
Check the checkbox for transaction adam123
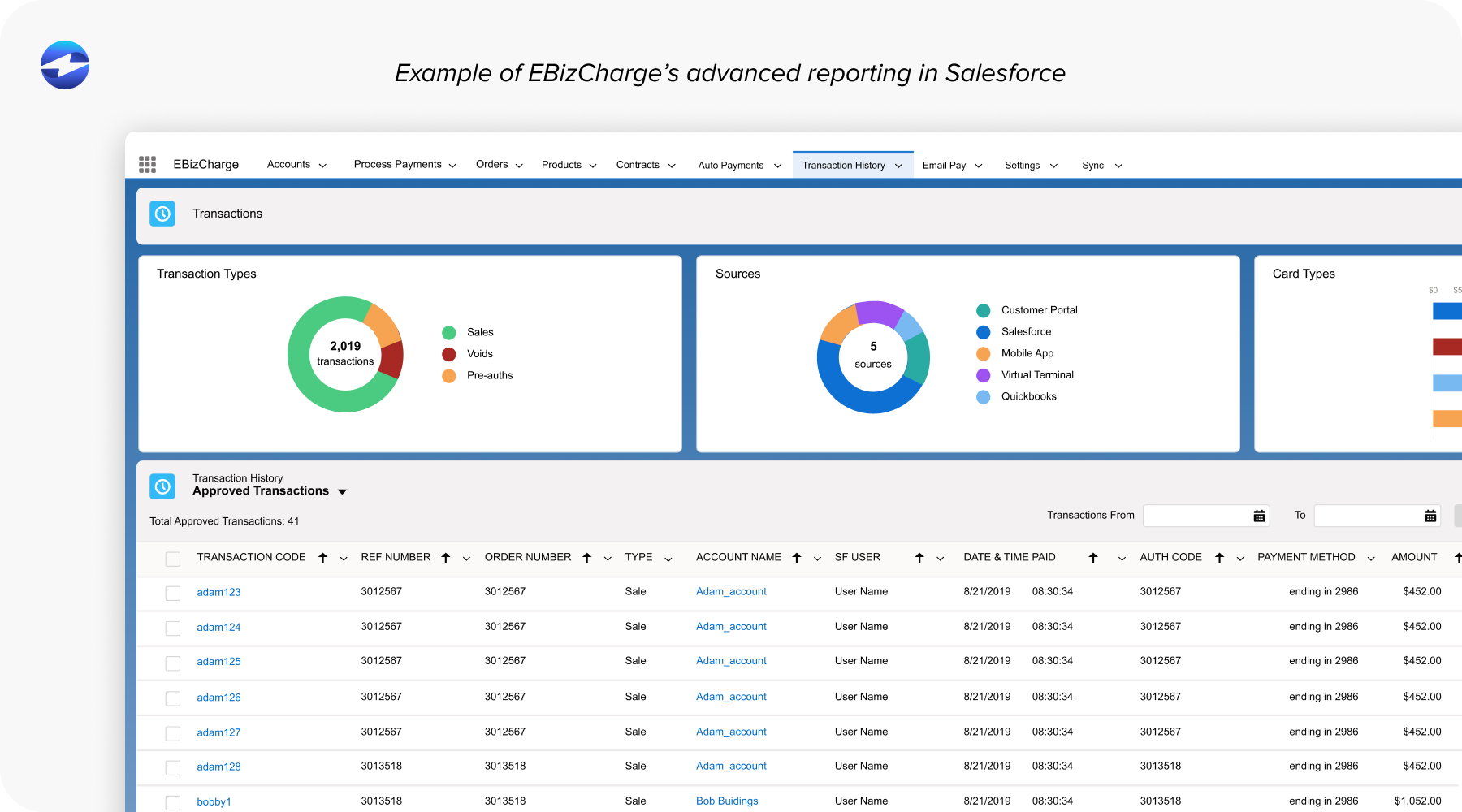tap(173, 593)
